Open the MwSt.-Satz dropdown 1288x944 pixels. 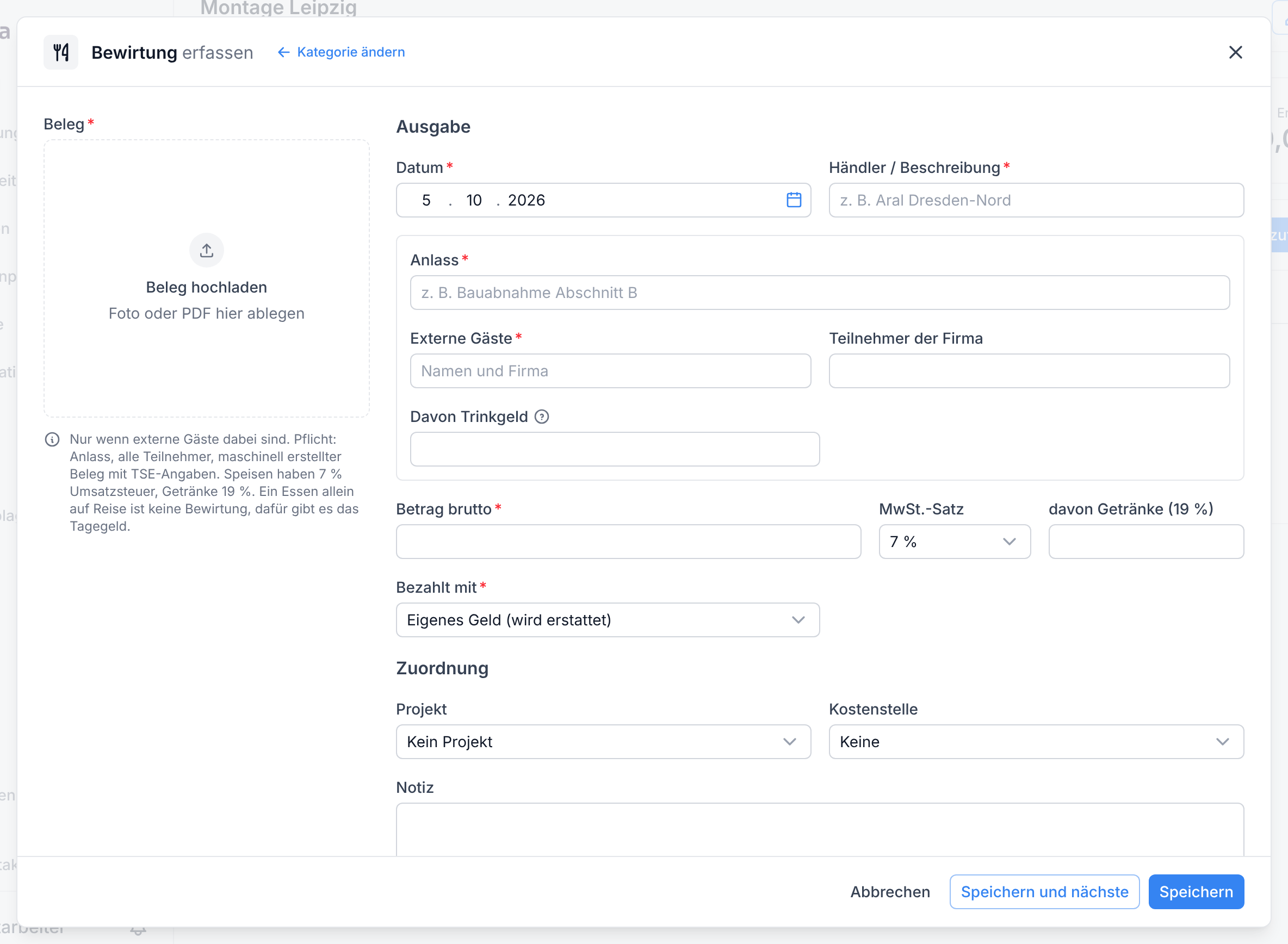[x=954, y=541]
